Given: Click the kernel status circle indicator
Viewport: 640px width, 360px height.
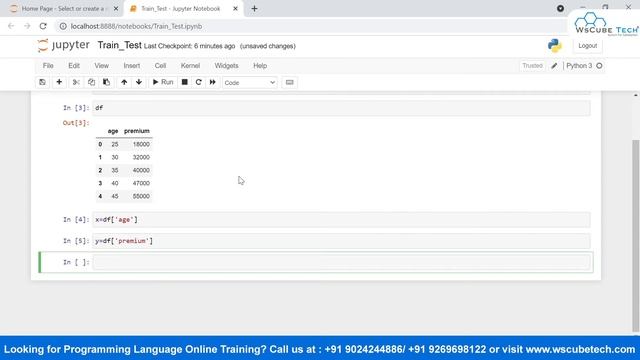Looking at the screenshot, I should [599, 66].
